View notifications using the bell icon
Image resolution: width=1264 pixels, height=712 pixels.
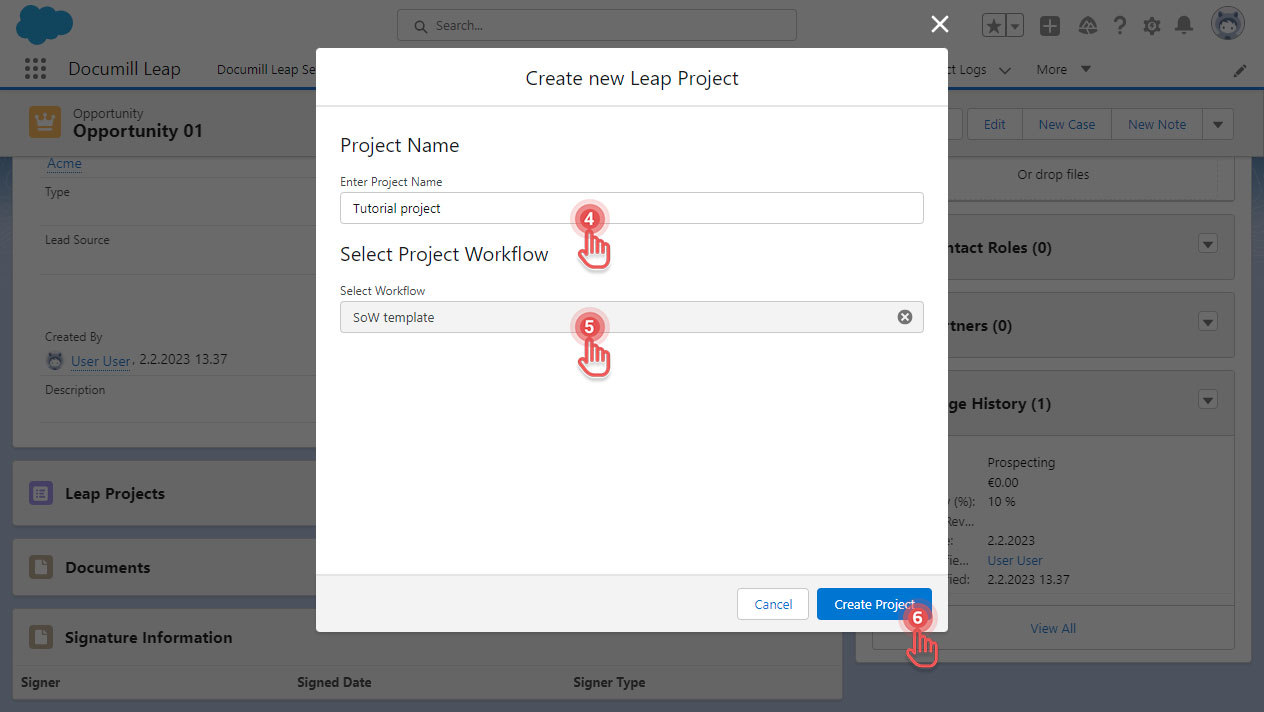click(1185, 25)
